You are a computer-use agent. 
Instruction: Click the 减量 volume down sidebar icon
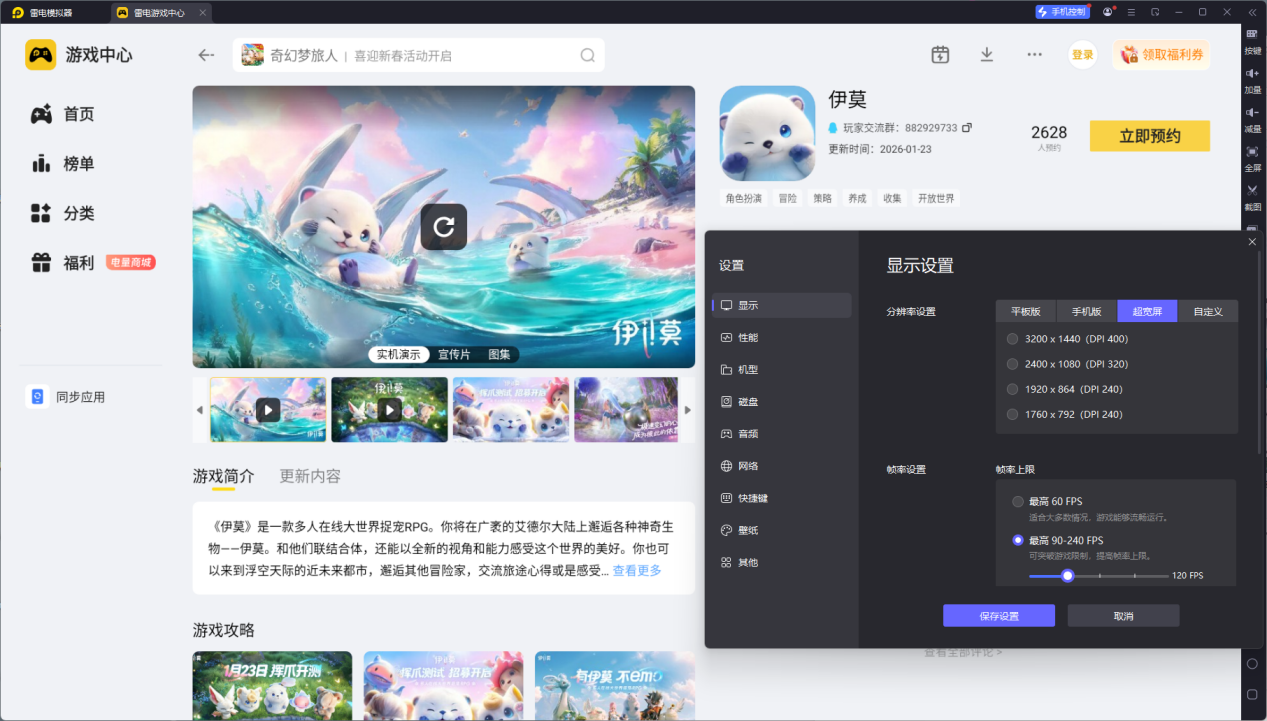coord(1252,119)
